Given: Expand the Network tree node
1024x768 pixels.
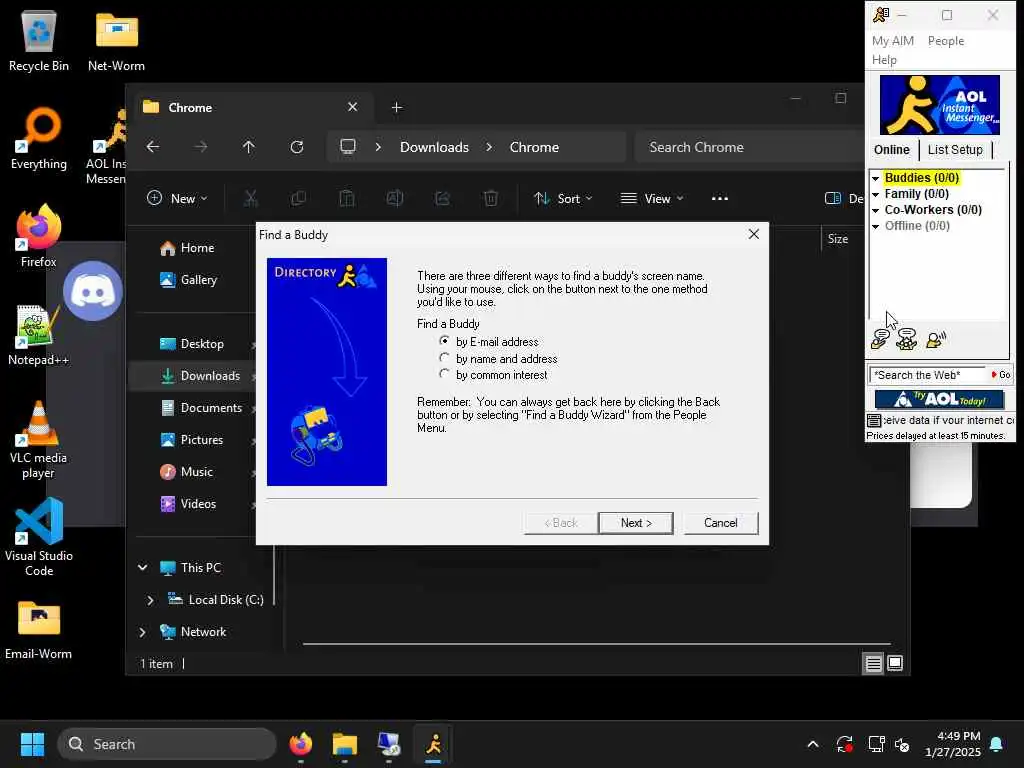Looking at the screenshot, I should coord(142,632).
